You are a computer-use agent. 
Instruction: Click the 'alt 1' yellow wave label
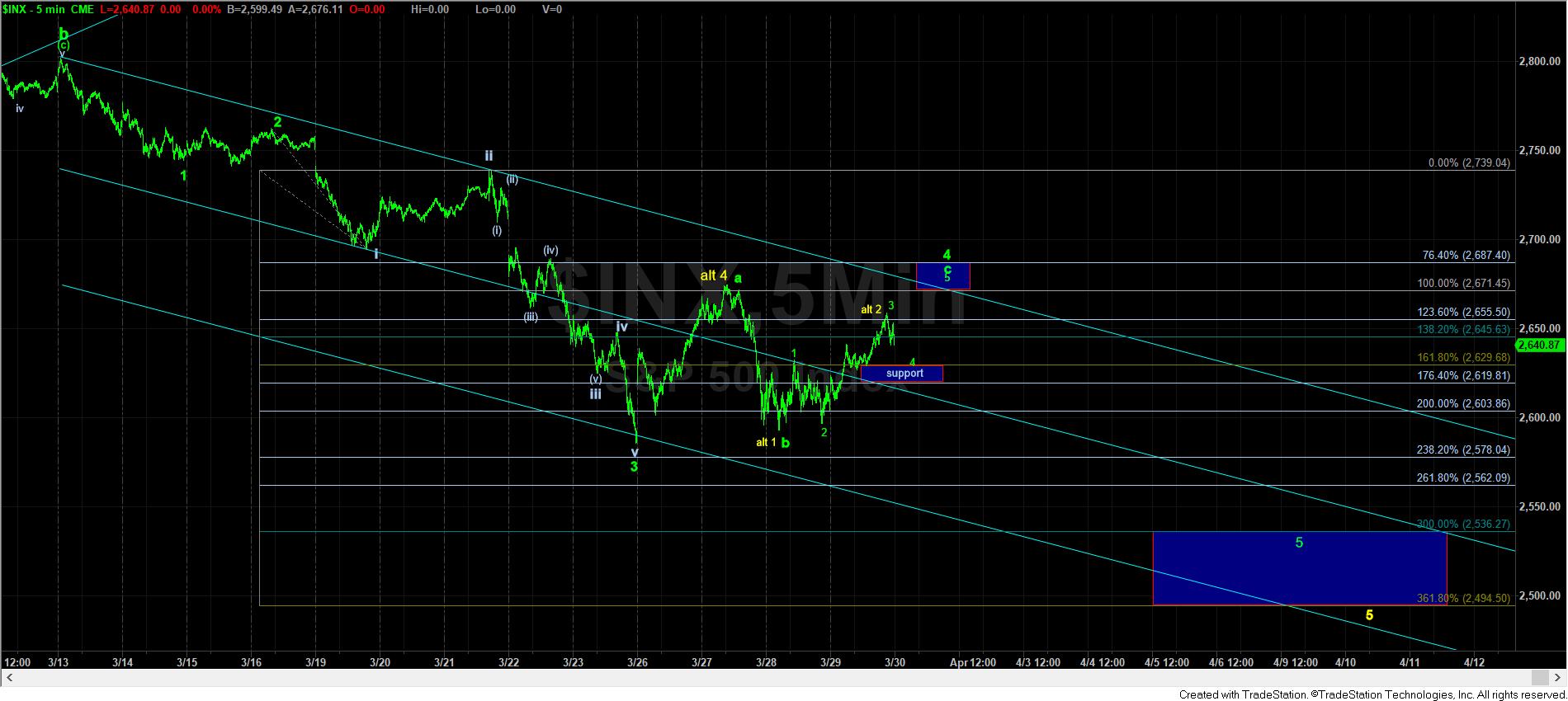coord(766,443)
